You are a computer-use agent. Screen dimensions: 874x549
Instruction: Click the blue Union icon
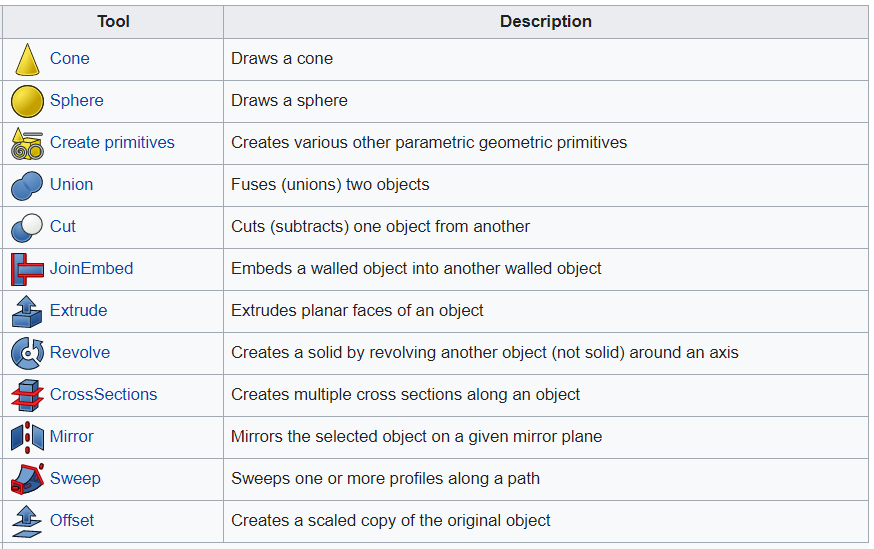pyautogui.click(x=27, y=185)
